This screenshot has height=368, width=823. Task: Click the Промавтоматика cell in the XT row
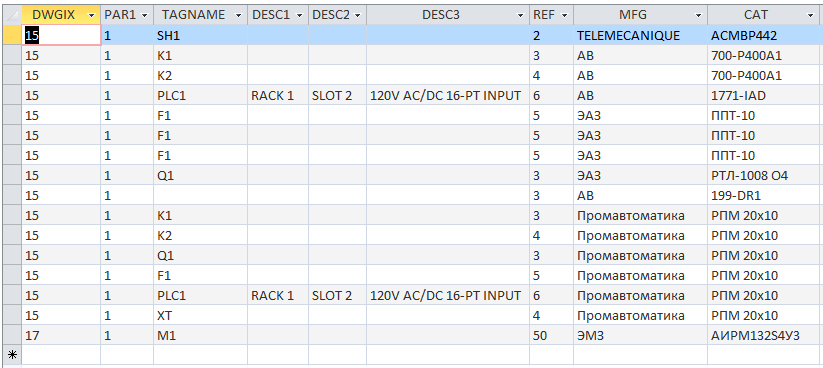coord(640,315)
